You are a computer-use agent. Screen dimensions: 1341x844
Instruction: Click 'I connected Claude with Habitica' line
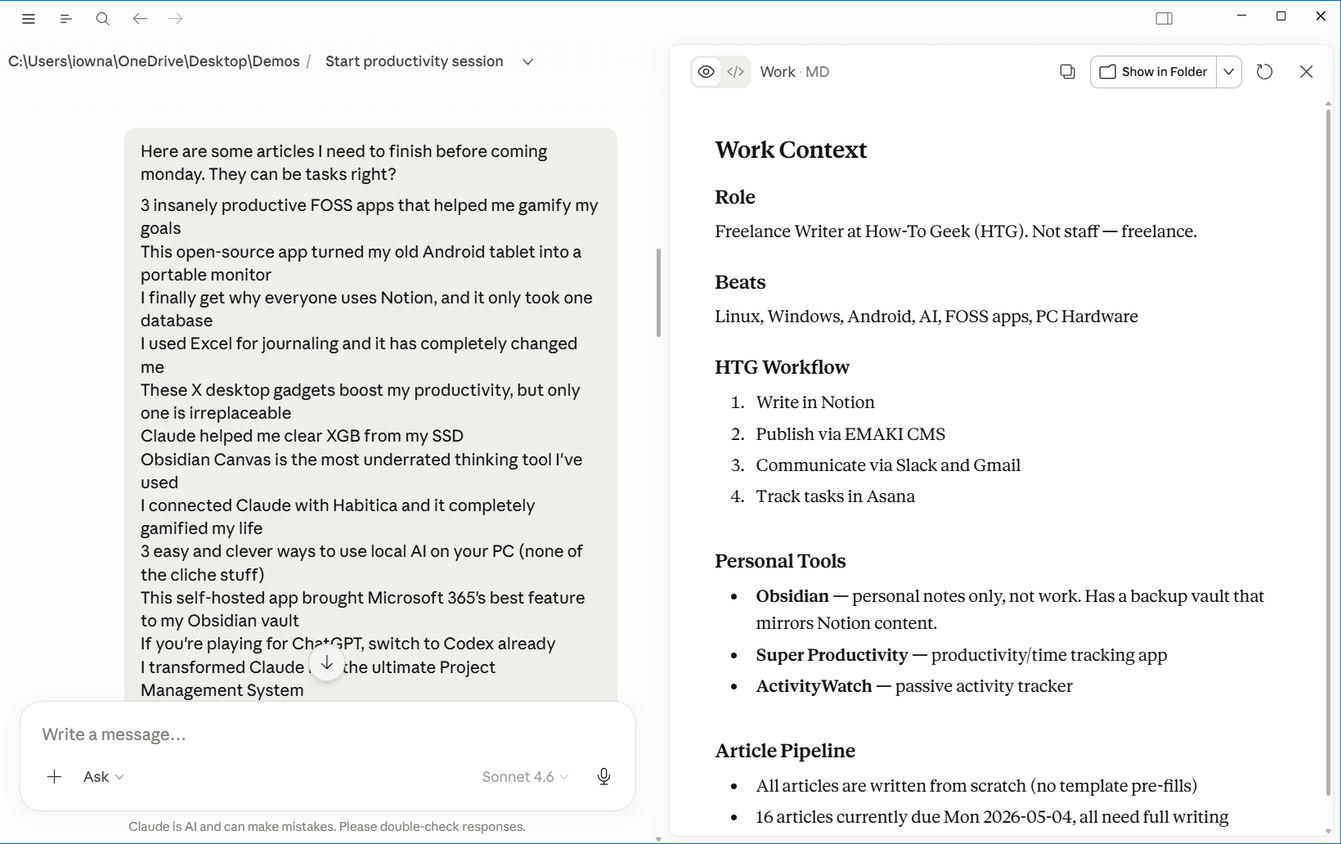[x=338, y=517]
